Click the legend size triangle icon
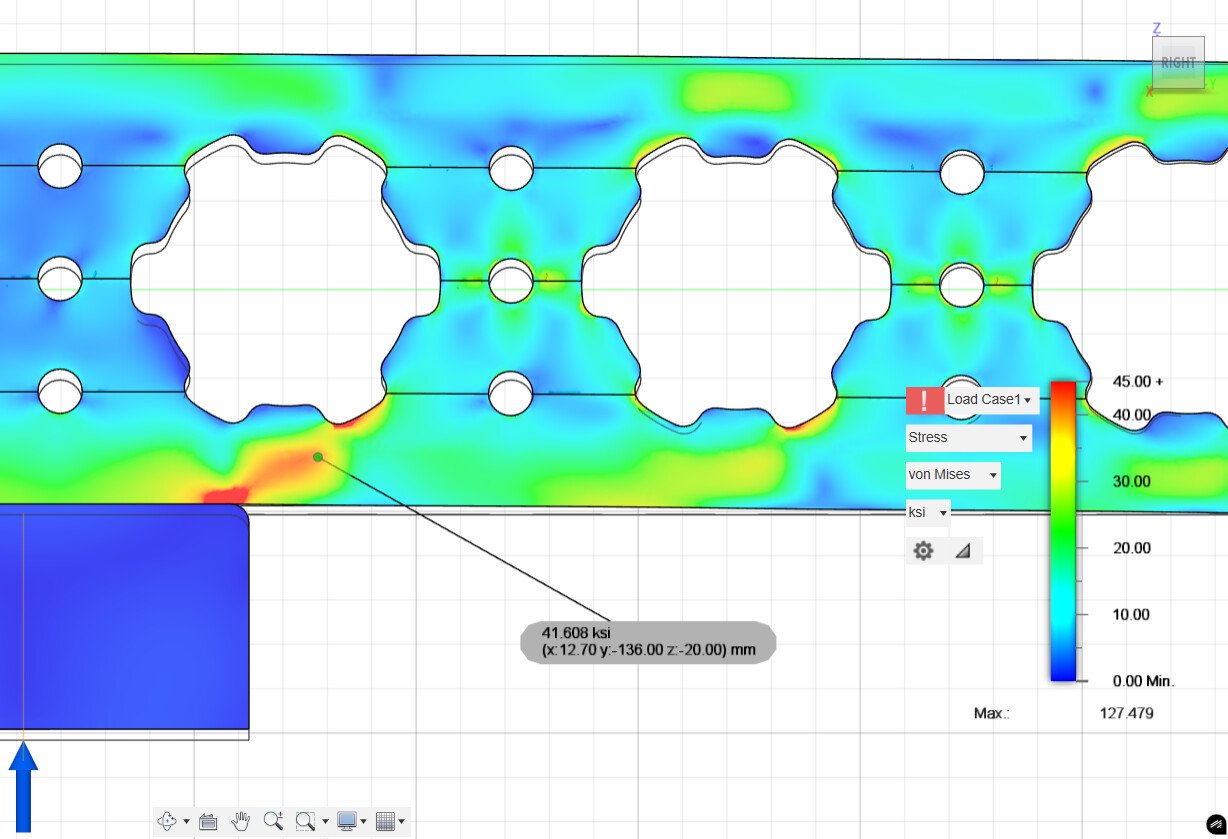The image size is (1228, 839). (x=962, y=551)
